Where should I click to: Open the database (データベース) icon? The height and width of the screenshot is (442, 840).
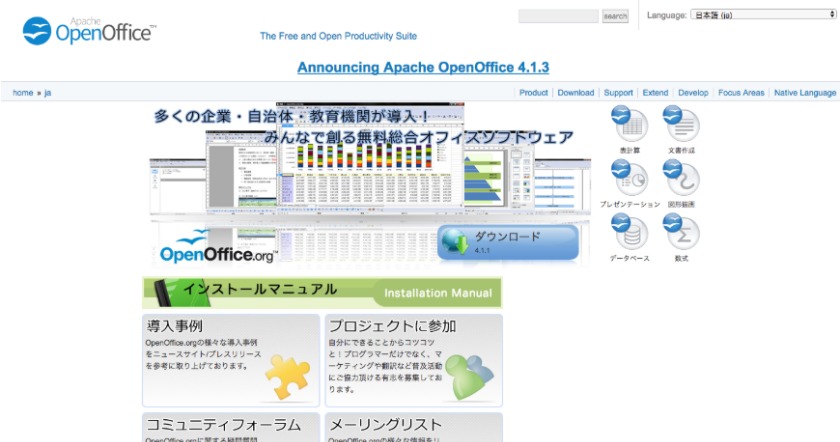(629, 232)
